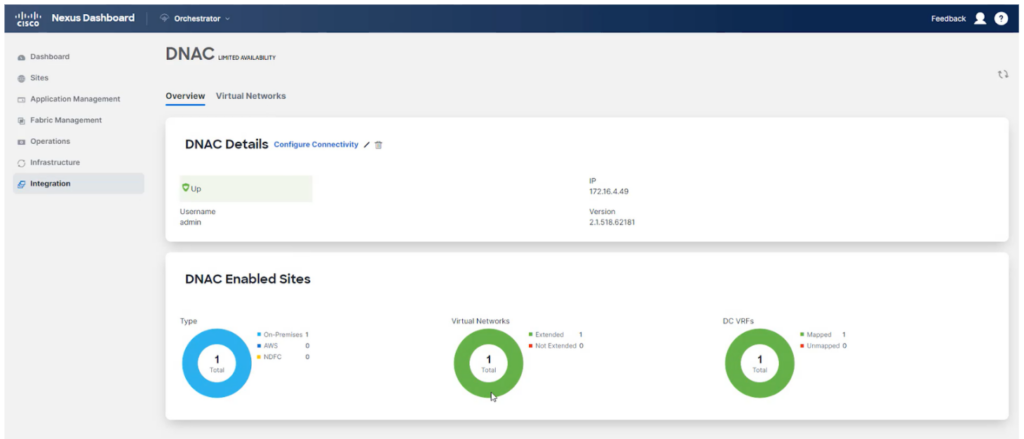Click the green DC VRFs donut chart
1024x439 pixels.
[760, 363]
